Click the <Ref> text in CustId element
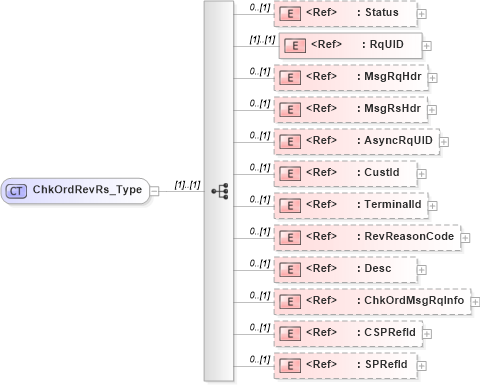 (321, 172)
